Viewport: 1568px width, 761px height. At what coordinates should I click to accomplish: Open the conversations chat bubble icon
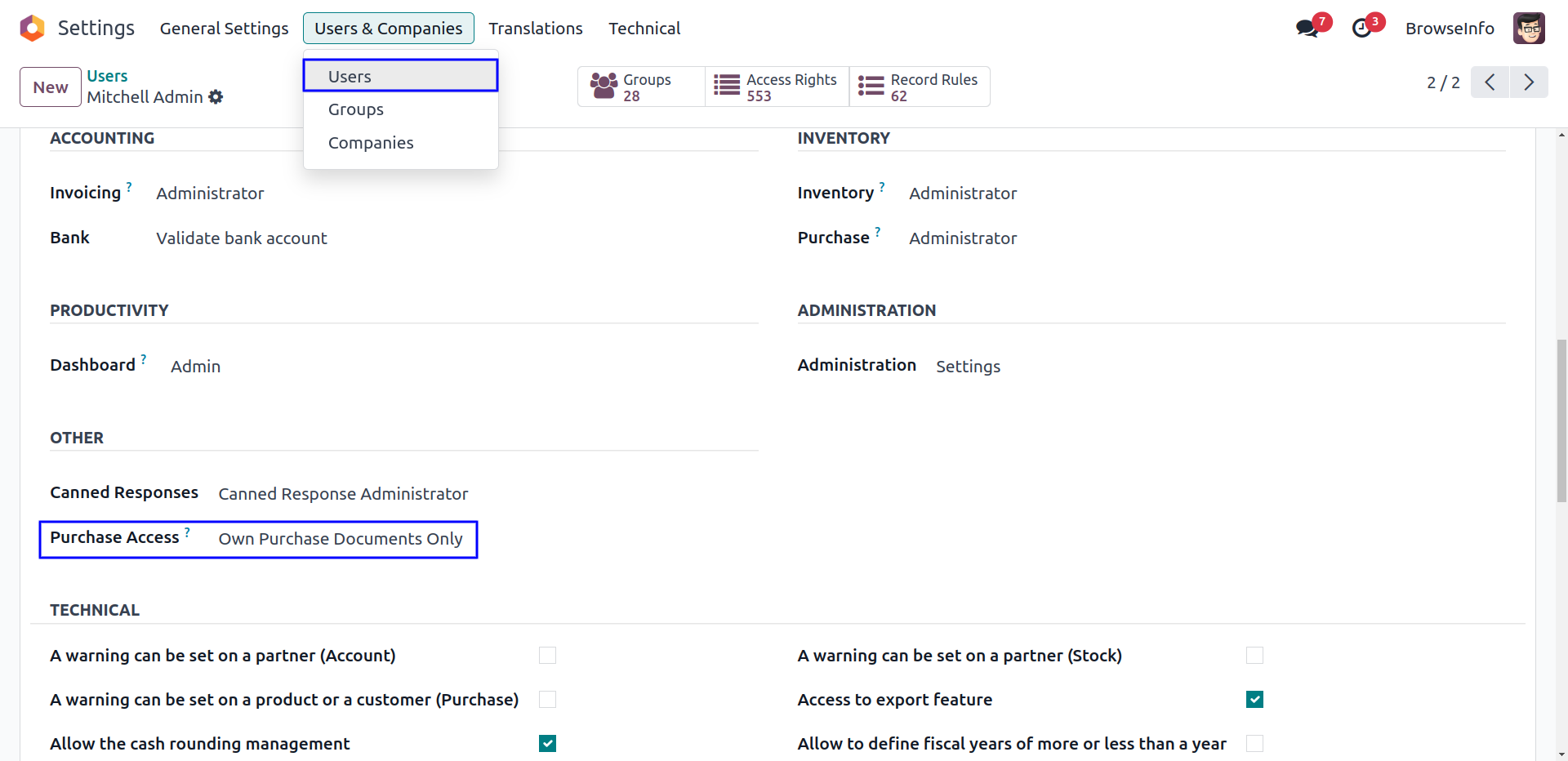coord(1307,29)
